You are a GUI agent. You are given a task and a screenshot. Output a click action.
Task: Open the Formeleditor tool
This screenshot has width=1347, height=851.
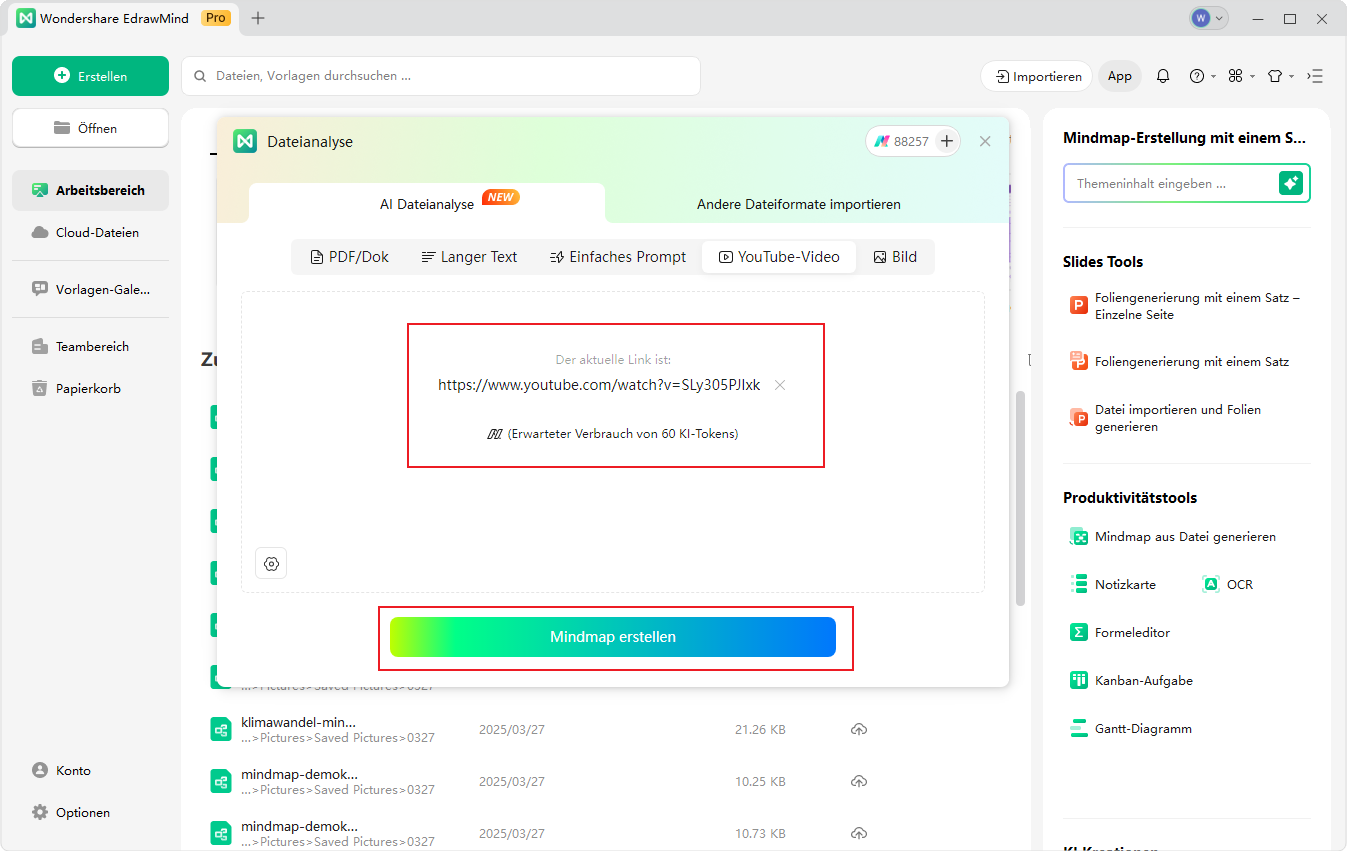click(1119, 633)
